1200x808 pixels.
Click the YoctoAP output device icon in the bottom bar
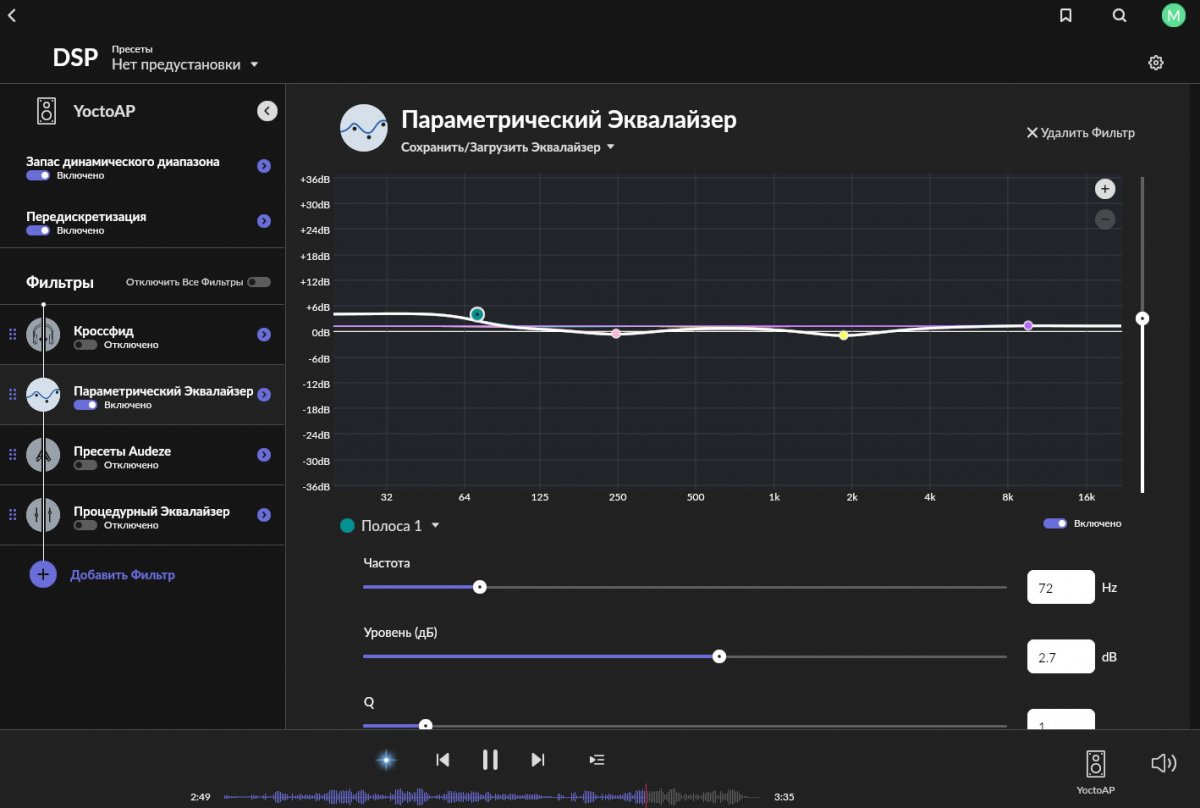click(x=1096, y=764)
